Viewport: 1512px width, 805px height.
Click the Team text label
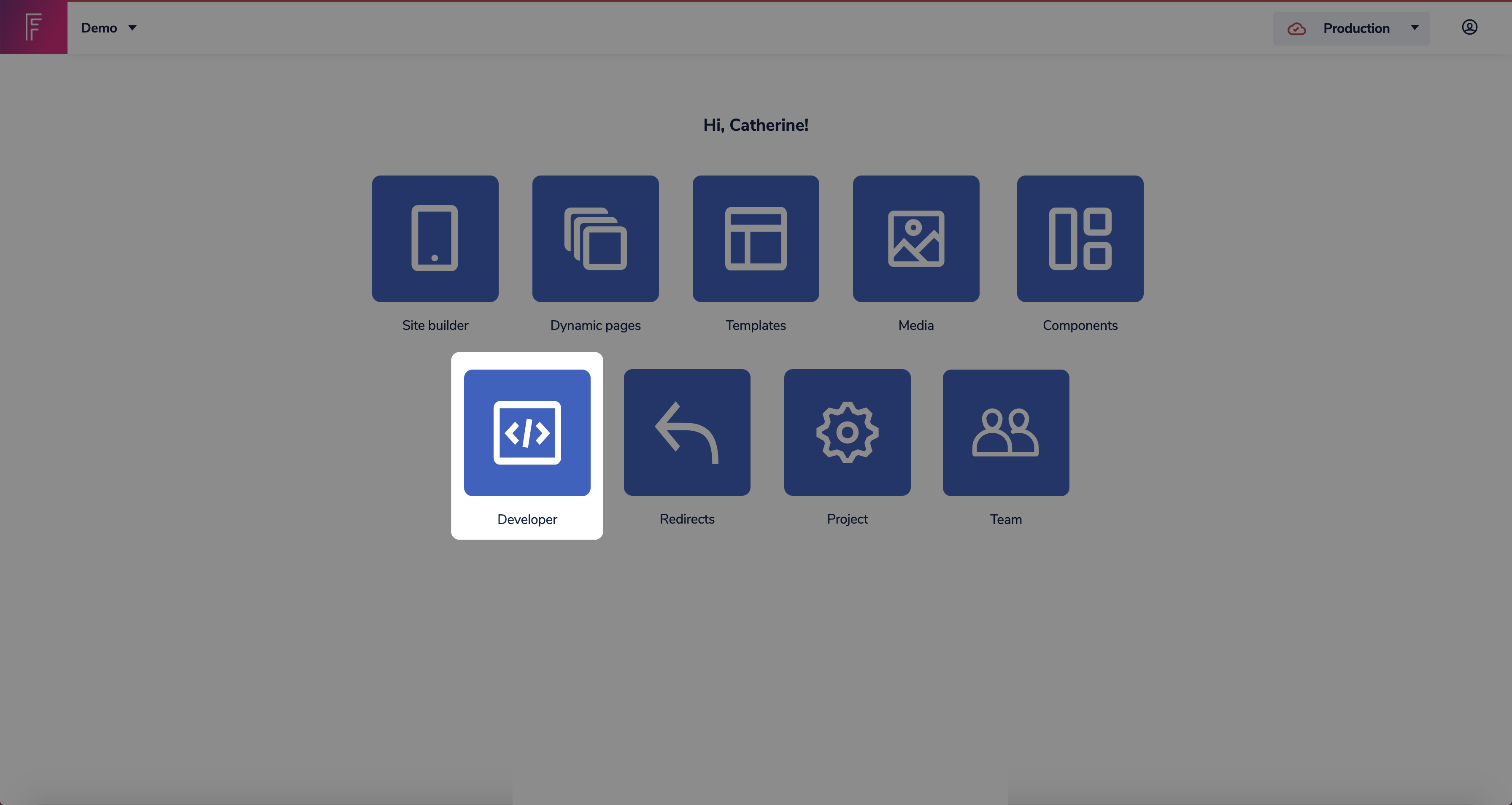pos(1005,519)
